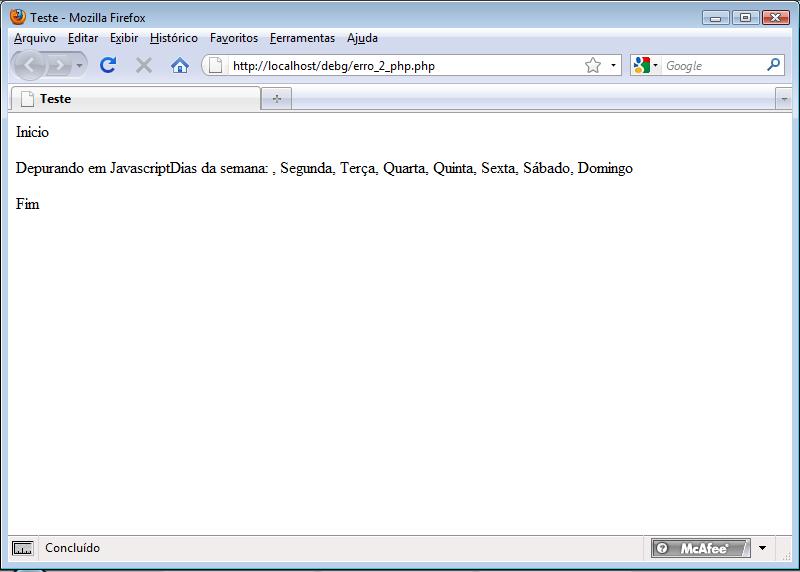This screenshot has width=800, height=572.
Task: Maximize the Firefox window
Action: [745, 18]
